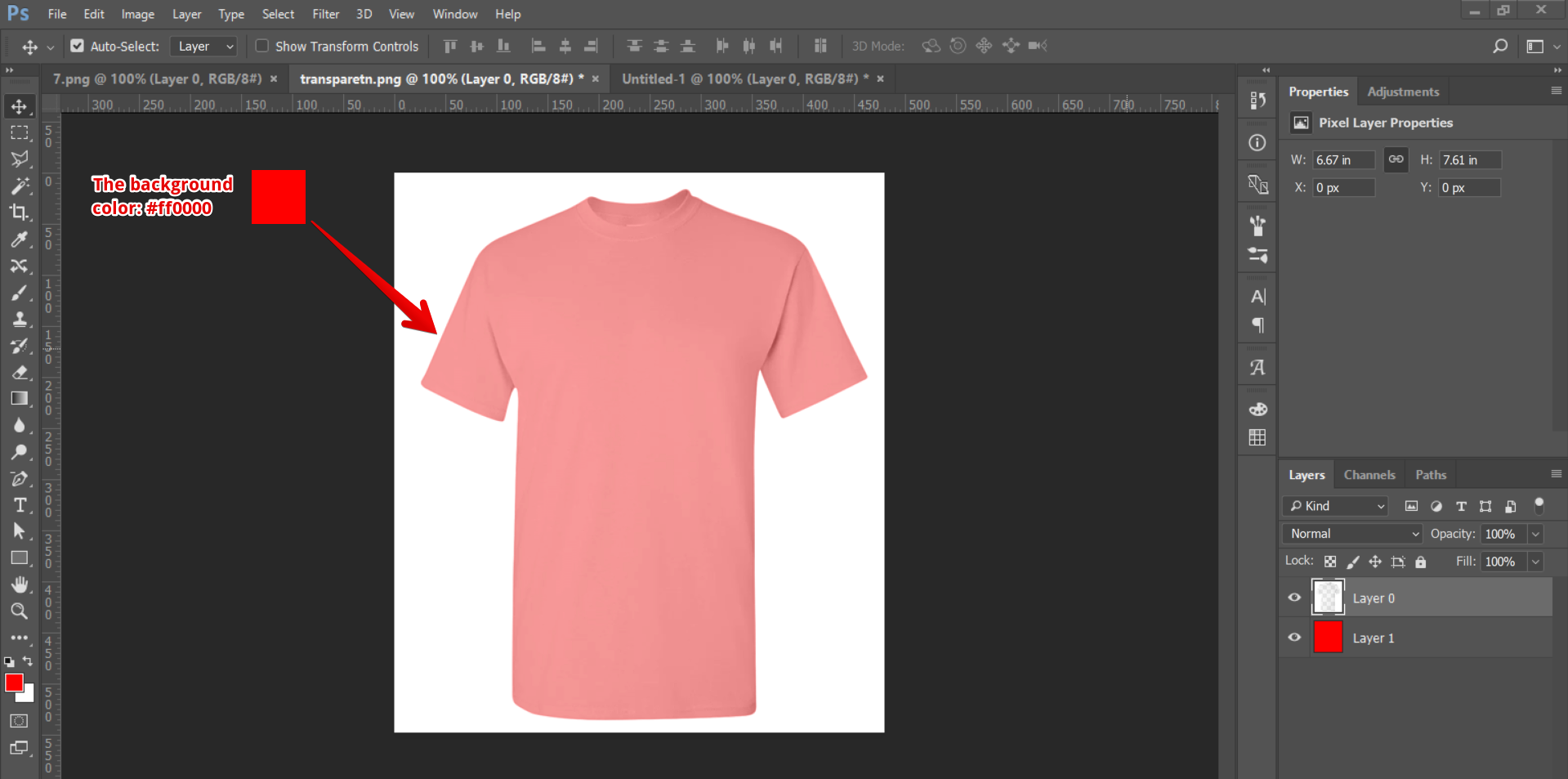Toggle lock transparent pixels
This screenshot has width=1568, height=779.
coord(1330,562)
